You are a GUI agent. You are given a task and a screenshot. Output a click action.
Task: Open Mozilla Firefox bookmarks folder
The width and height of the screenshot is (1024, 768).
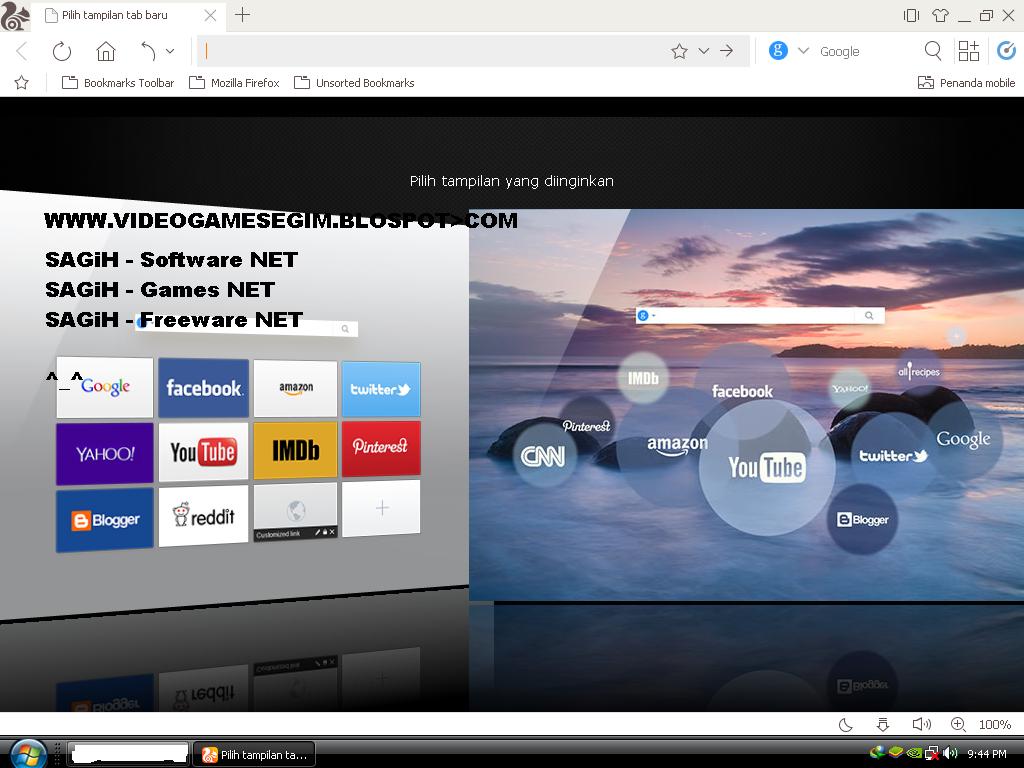[234, 83]
